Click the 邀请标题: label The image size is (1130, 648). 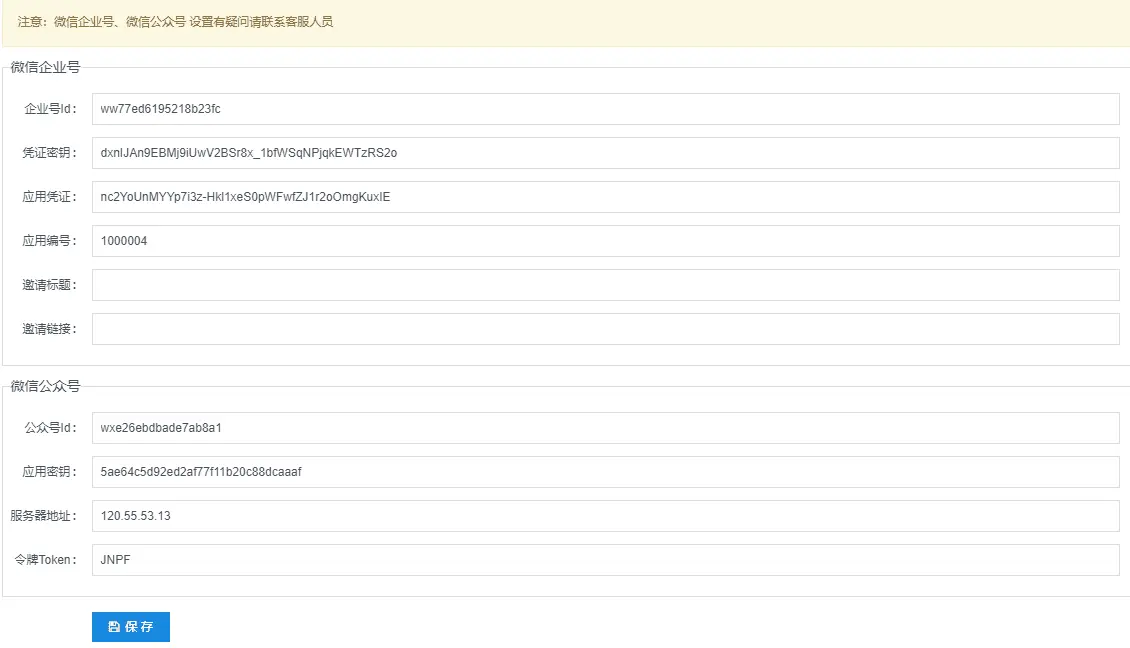[x=49, y=285]
